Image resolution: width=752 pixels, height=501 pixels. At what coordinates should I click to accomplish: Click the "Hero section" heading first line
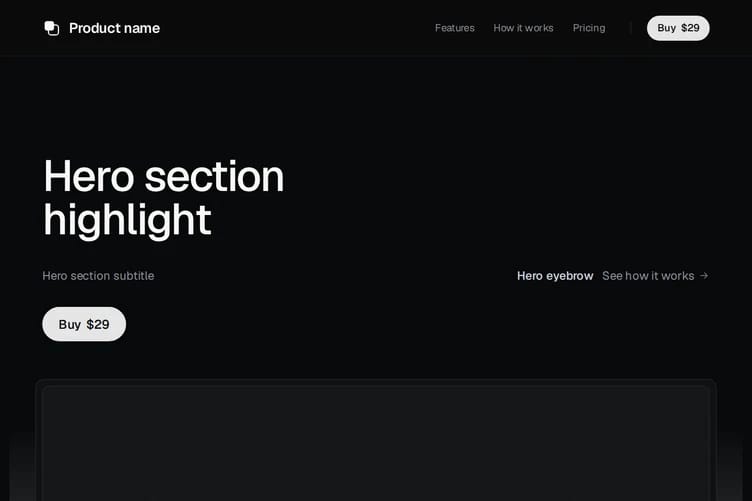tap(164, 176)
